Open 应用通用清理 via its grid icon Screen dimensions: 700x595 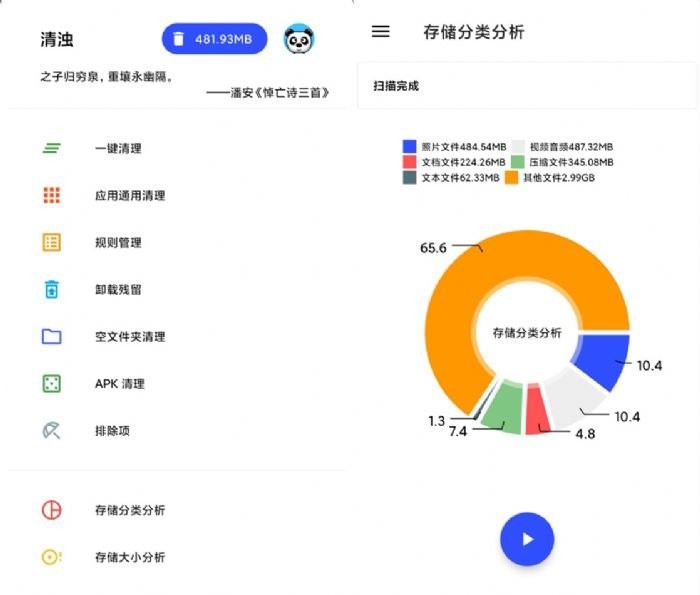tap(52, 195)
